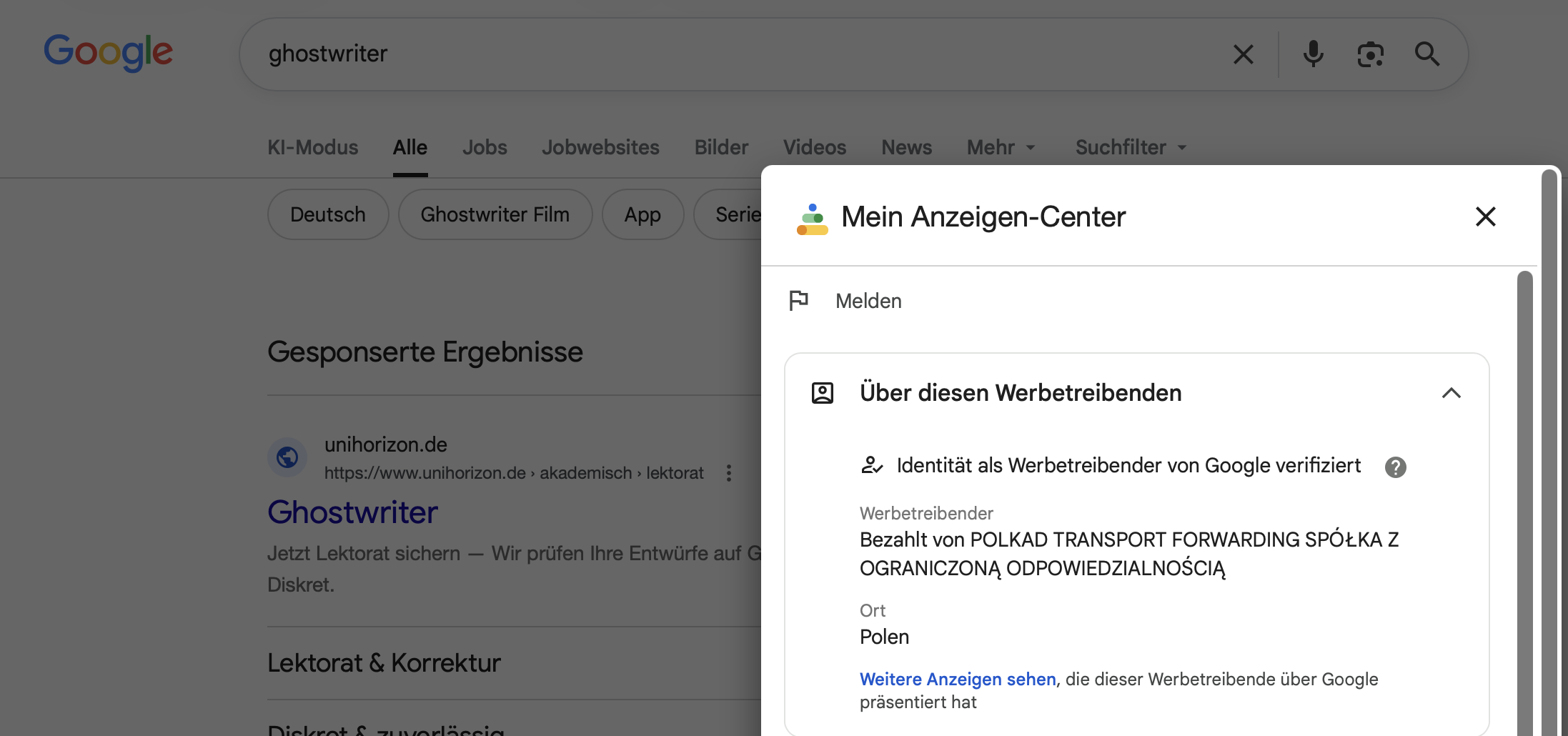
Task: Select the App filter chip
Action: (642, 214)
